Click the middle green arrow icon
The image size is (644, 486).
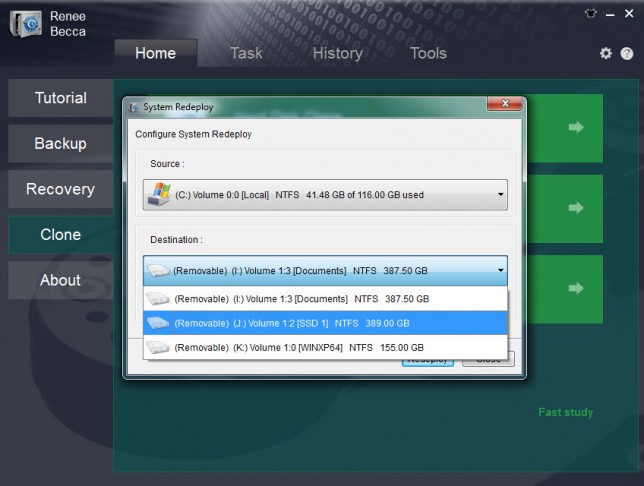pyautogui.click(x=575, y=208)
